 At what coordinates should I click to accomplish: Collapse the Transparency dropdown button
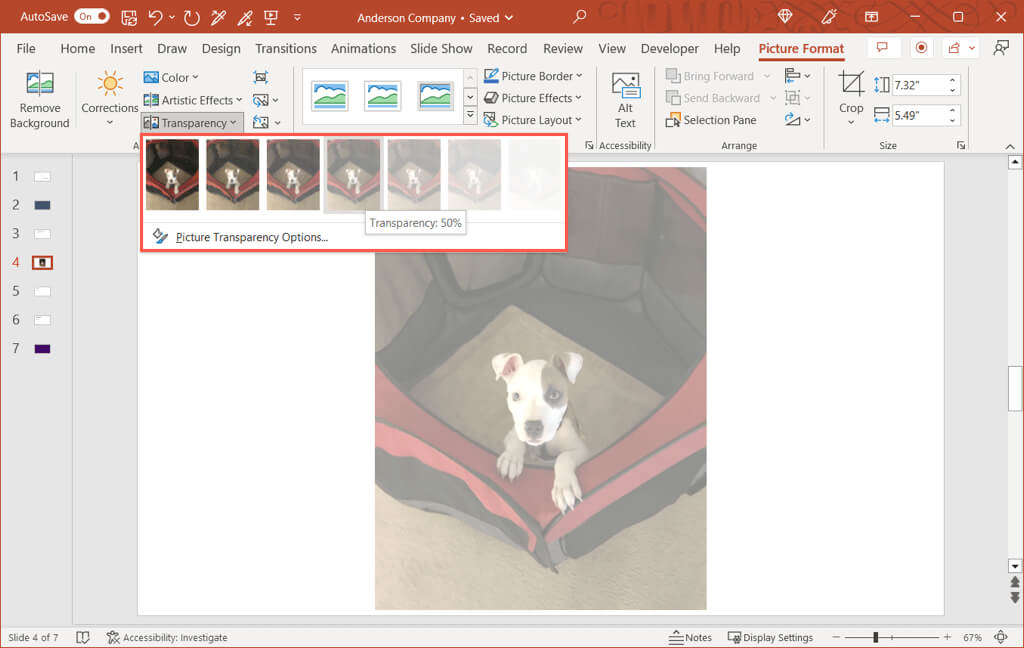190,123
